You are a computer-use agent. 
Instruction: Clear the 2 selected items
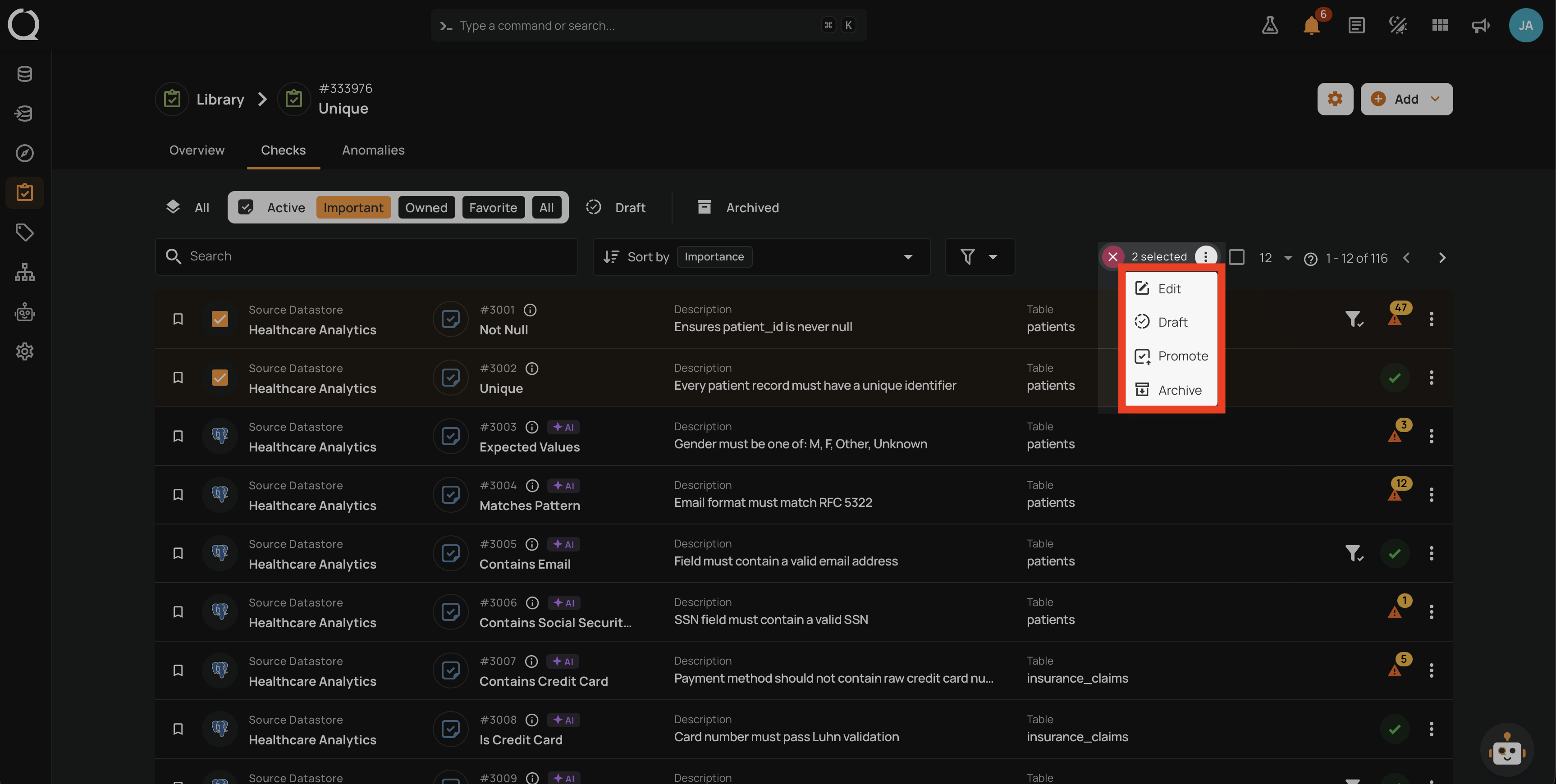point(1112,257)
